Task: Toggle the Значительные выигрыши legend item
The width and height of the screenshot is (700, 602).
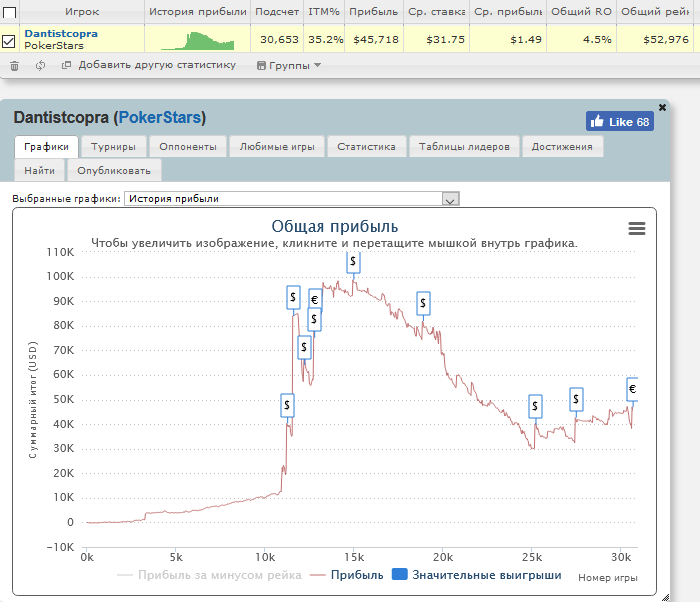Action: (476, 575)
